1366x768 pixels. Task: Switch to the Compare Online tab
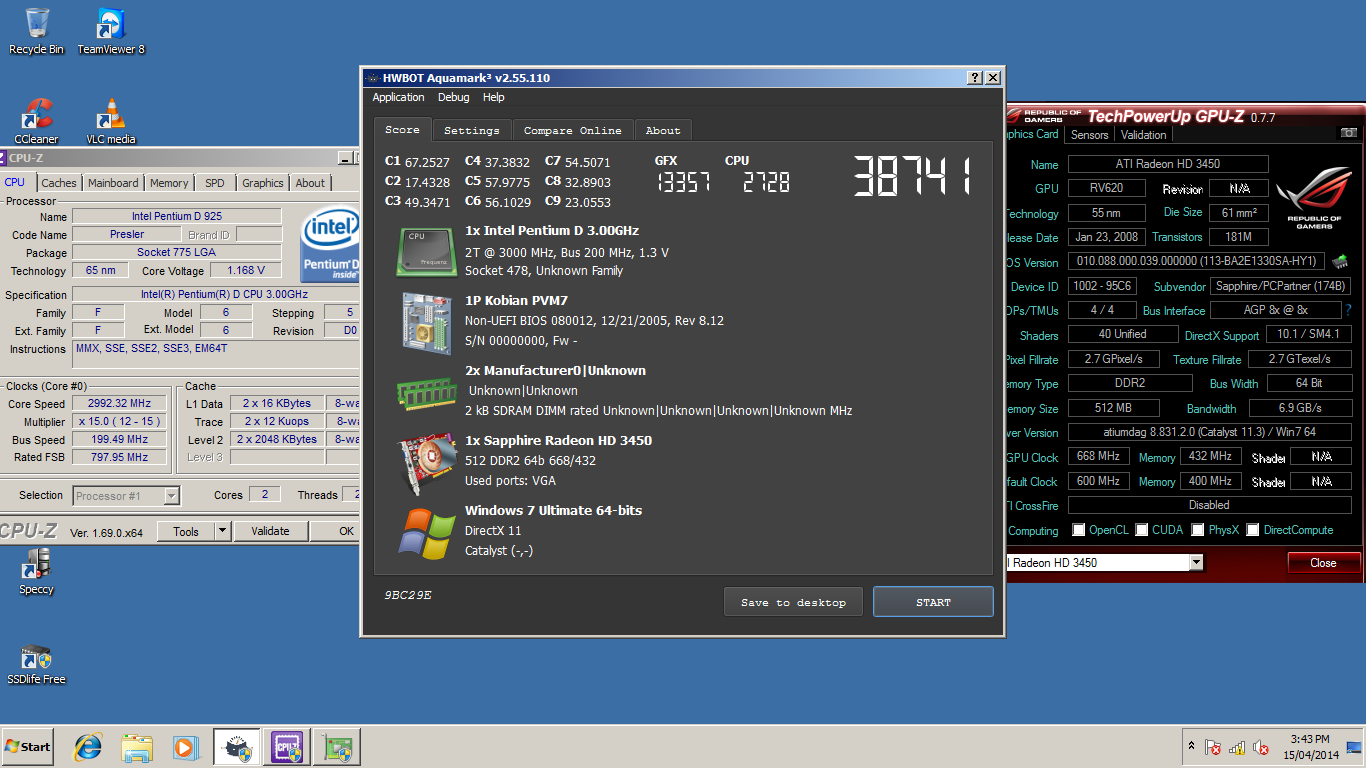573,131
